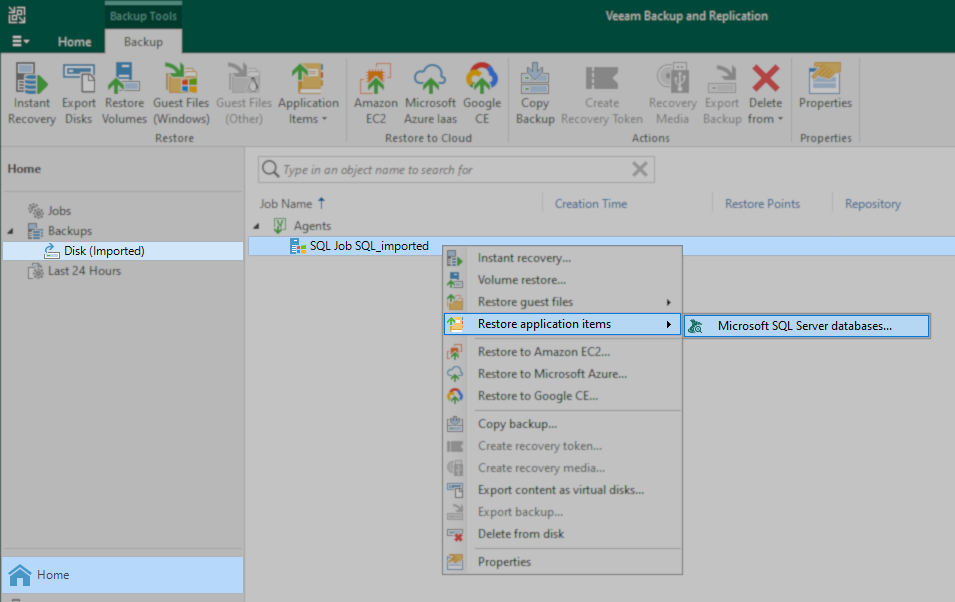This screenshot has height=602, width=955.
Task: Open Guest Files (Windows) restore
Action: (181, 94)
